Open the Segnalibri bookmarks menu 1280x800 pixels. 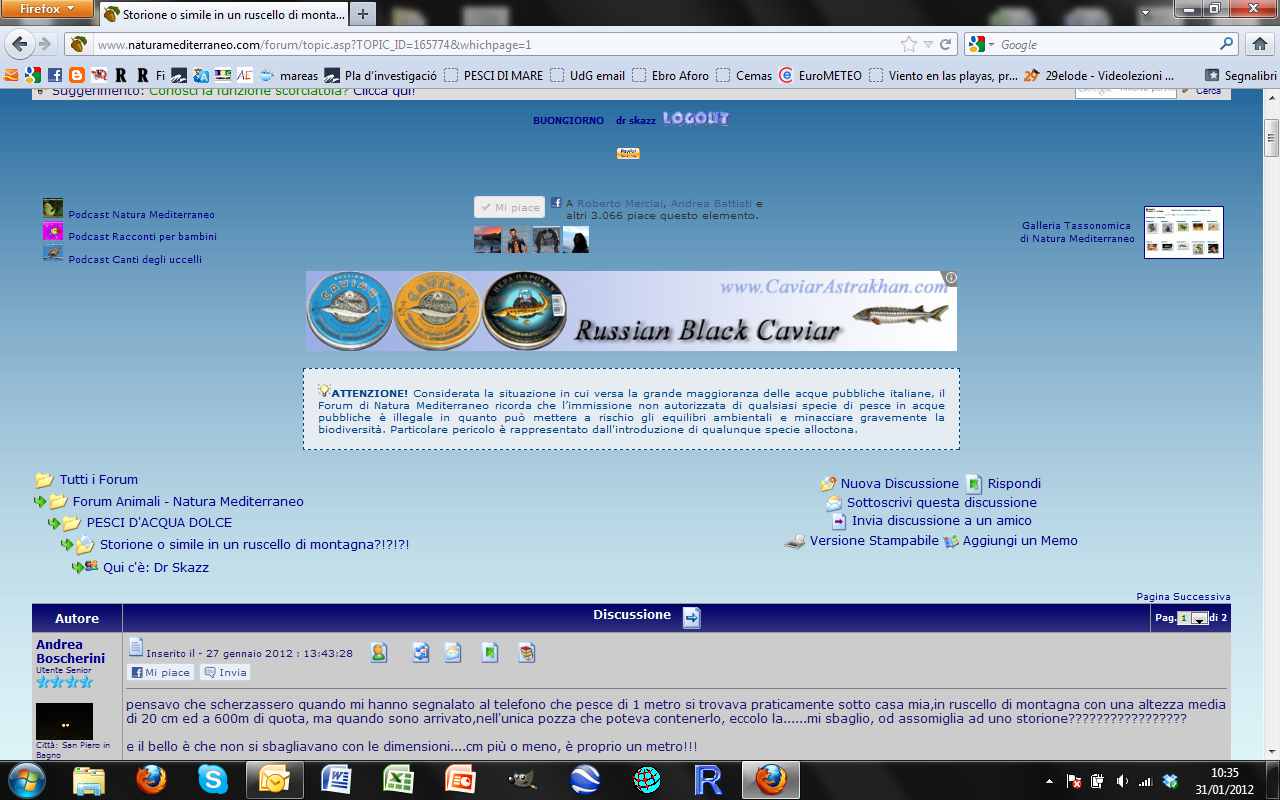click(x=1241, y=75)
